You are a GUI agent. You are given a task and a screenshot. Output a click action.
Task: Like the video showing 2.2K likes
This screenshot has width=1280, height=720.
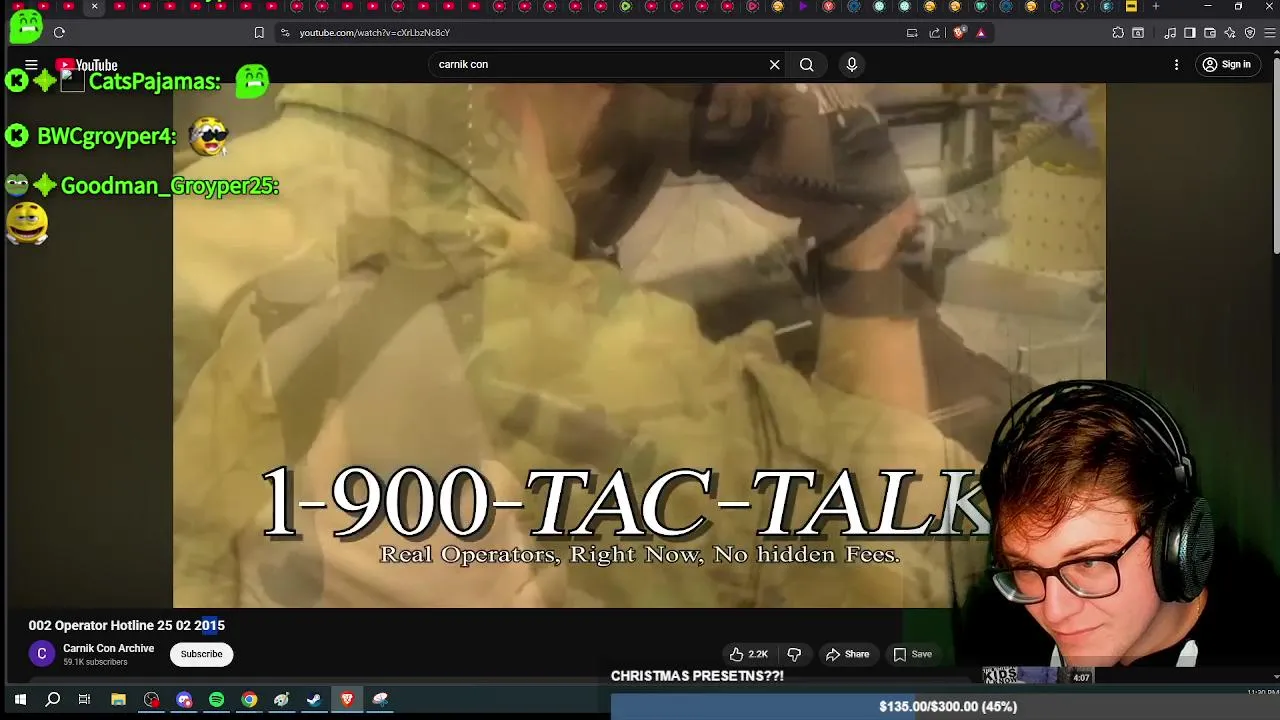click(x=748, y=654)
